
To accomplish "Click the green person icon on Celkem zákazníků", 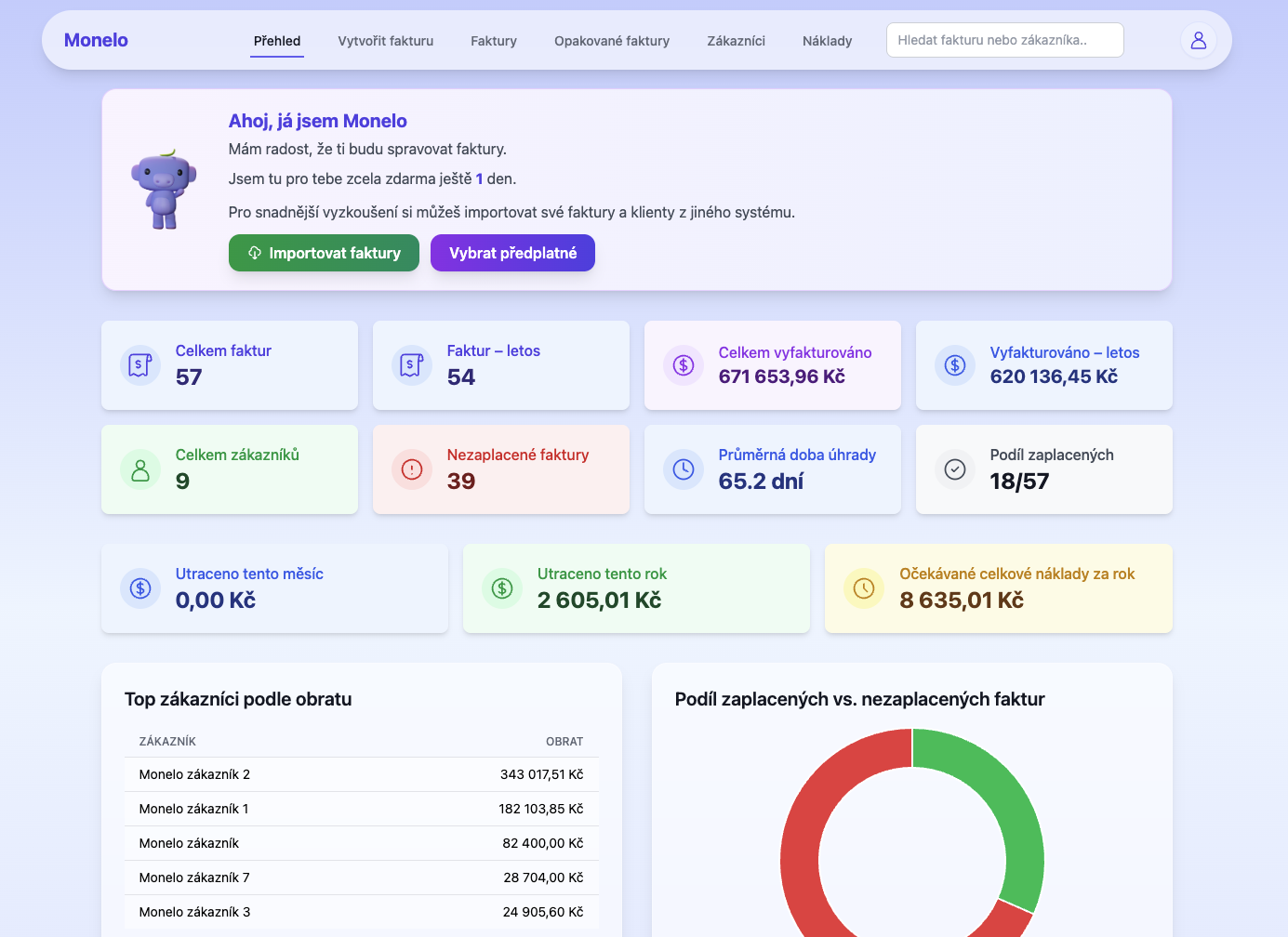I will 140,469.
